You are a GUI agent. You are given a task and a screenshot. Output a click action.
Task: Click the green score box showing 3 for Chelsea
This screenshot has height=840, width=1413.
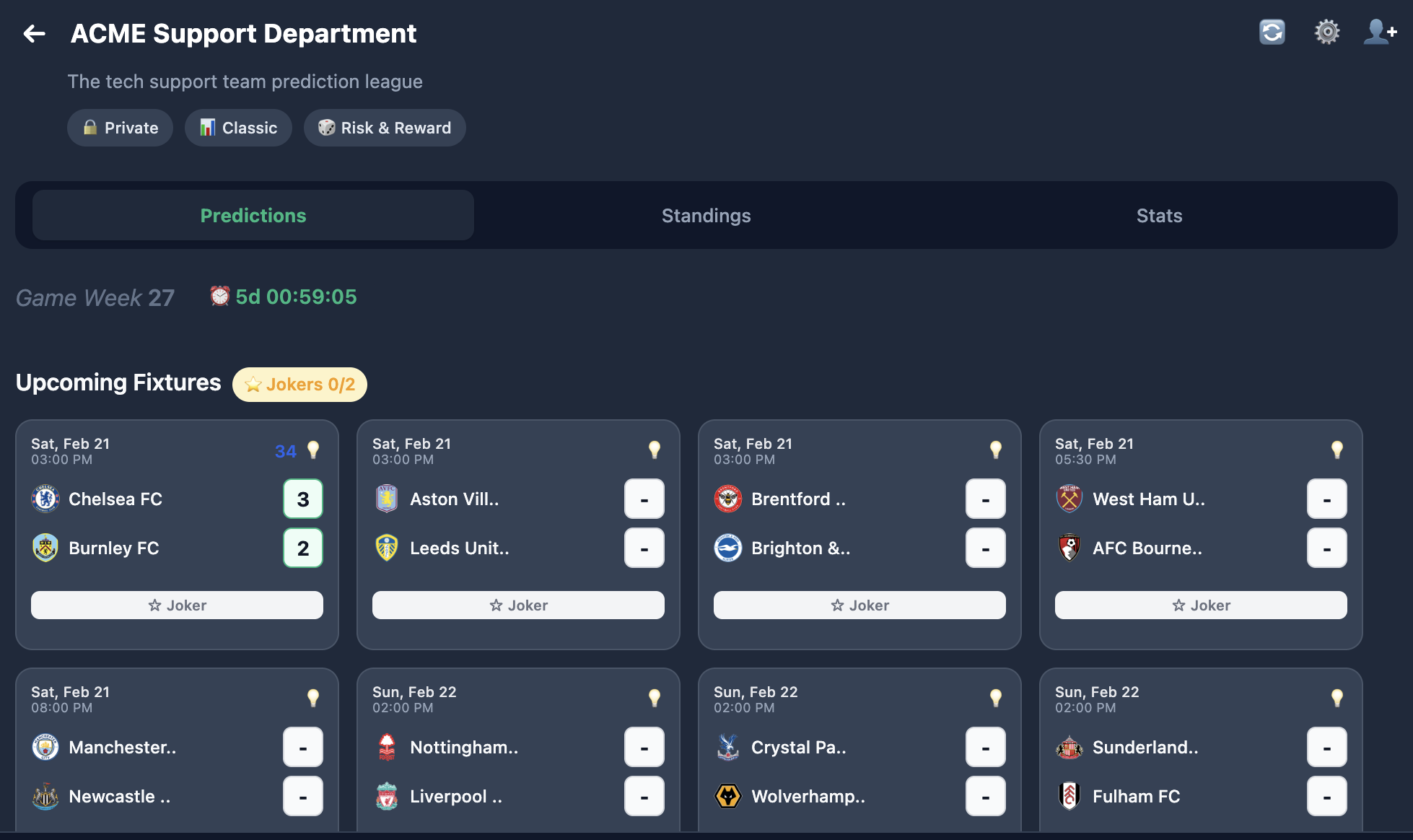tap(302, 499)
